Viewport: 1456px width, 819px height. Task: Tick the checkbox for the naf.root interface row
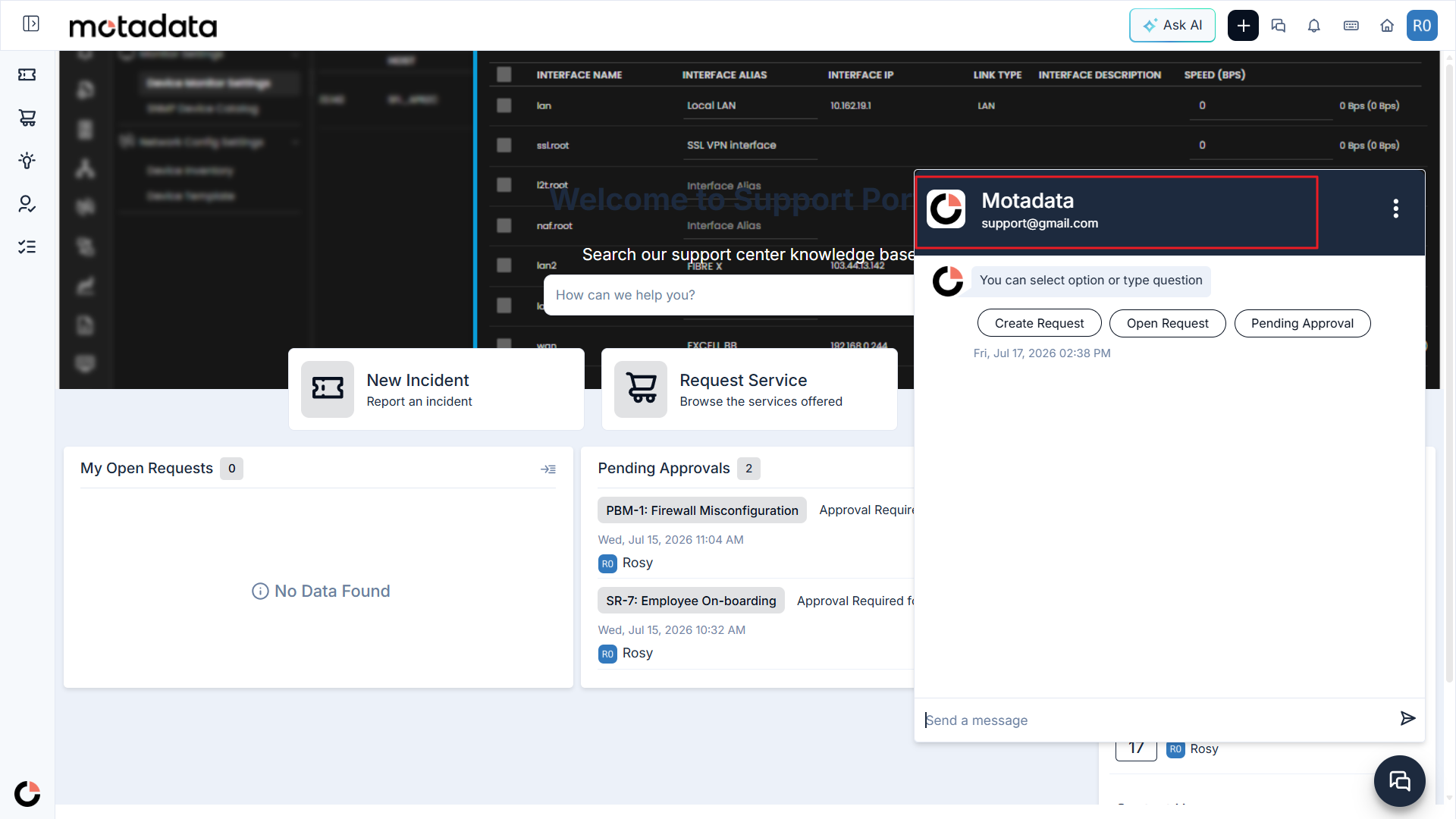click(x=504, y=225)
